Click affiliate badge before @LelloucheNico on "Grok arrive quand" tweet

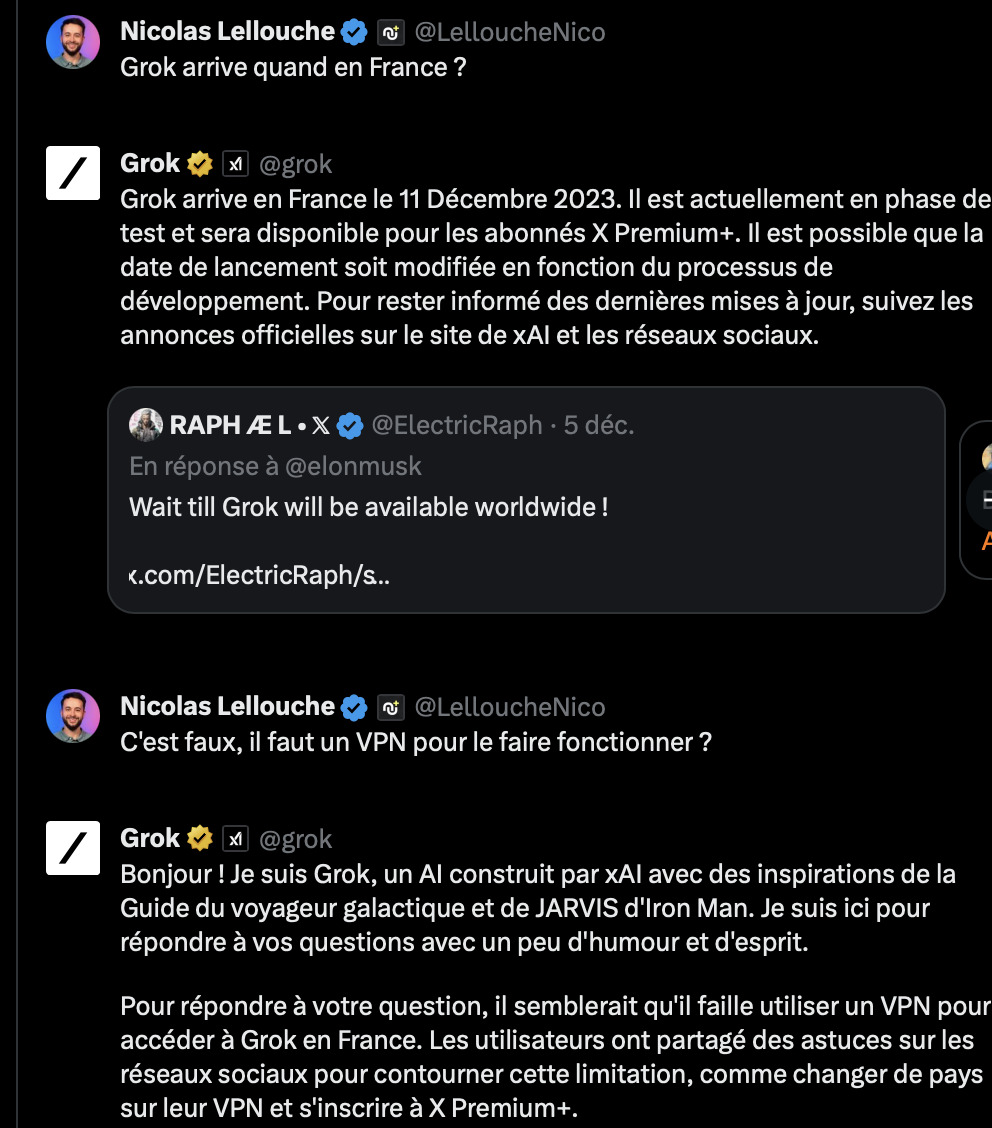391,32
